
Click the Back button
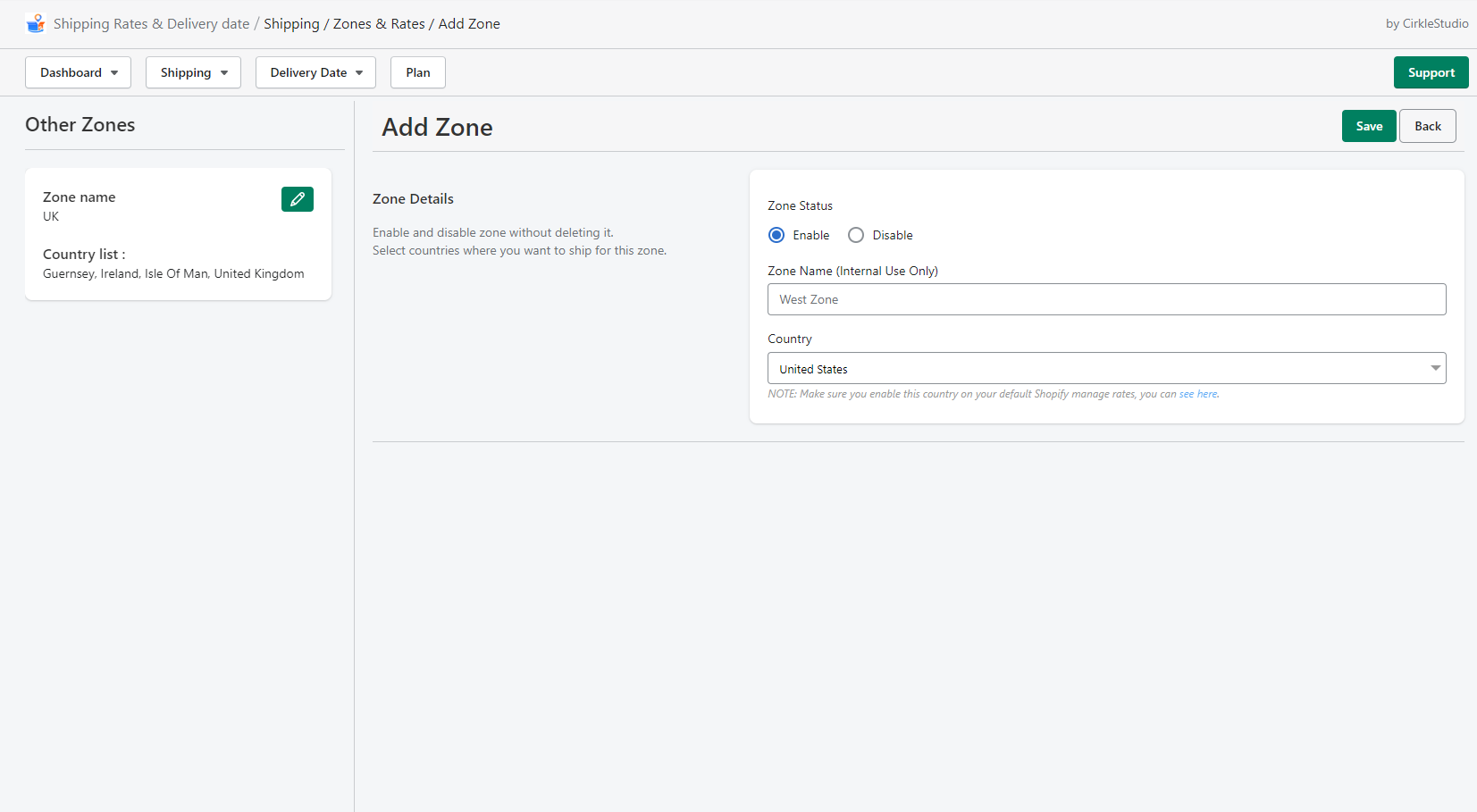(1428, 126)
